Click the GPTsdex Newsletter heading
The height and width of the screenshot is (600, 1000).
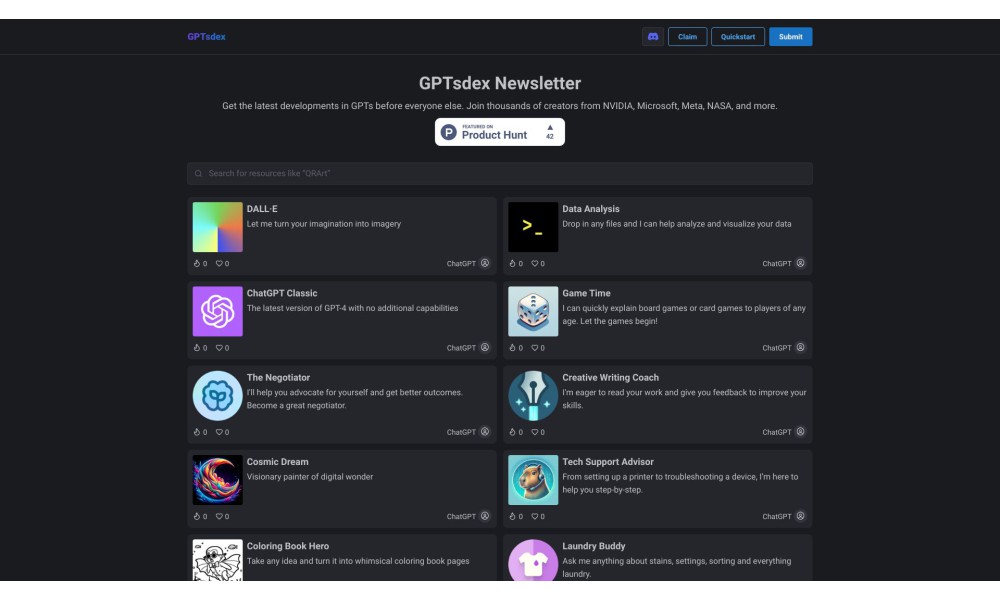tap(499, 83)
